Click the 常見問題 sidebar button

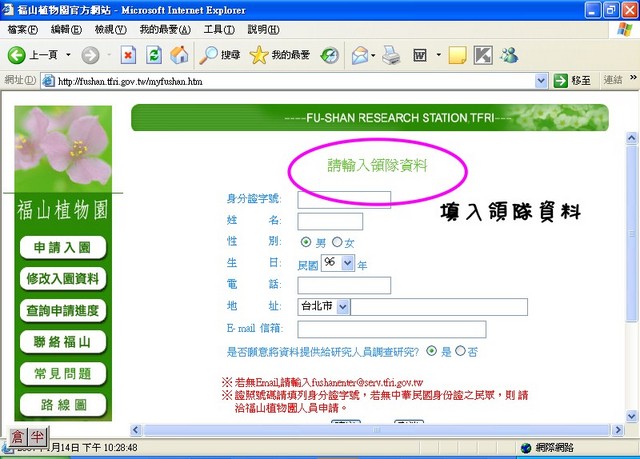(62, 374)
